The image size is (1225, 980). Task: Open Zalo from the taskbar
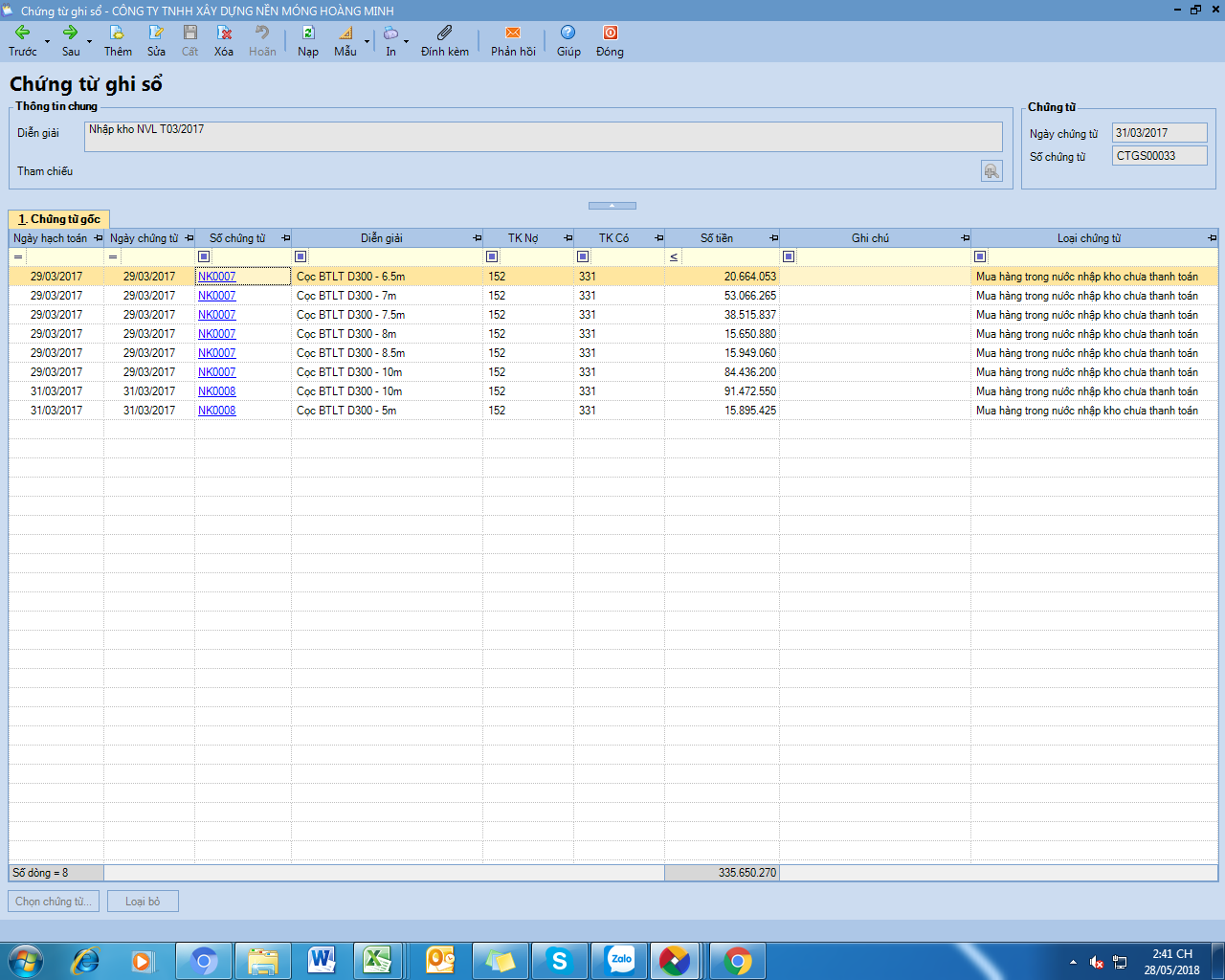[621, 960]
